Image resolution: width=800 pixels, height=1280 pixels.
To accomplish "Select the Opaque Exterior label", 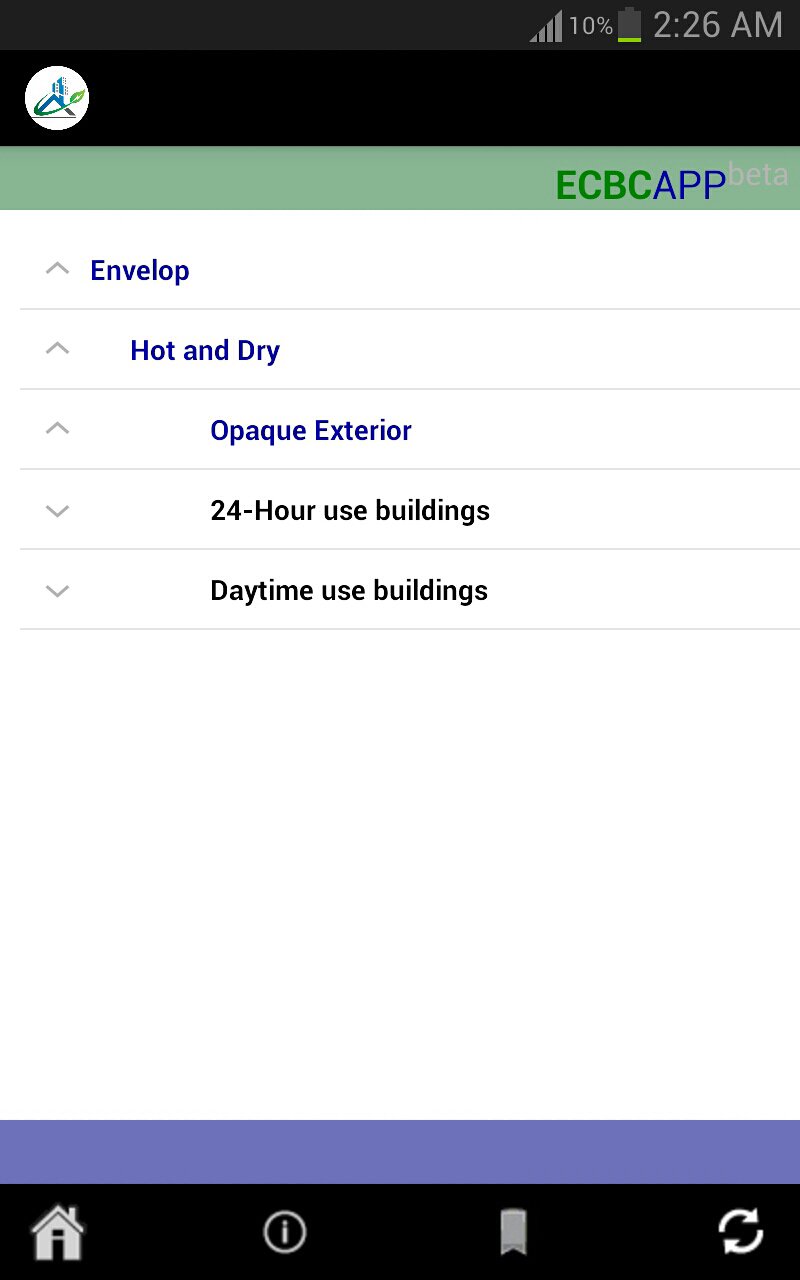I will click(x=311, y=430).
